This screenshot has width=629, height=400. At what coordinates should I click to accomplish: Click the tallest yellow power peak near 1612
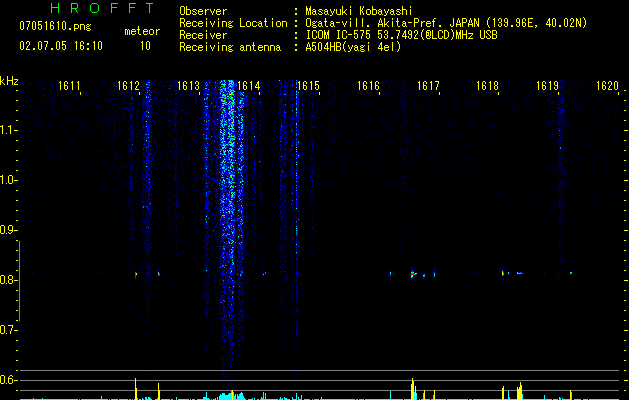[x=136, y=388]
